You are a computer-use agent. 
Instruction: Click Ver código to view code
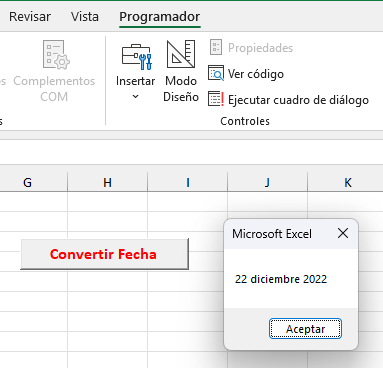(x=246, y=74)
